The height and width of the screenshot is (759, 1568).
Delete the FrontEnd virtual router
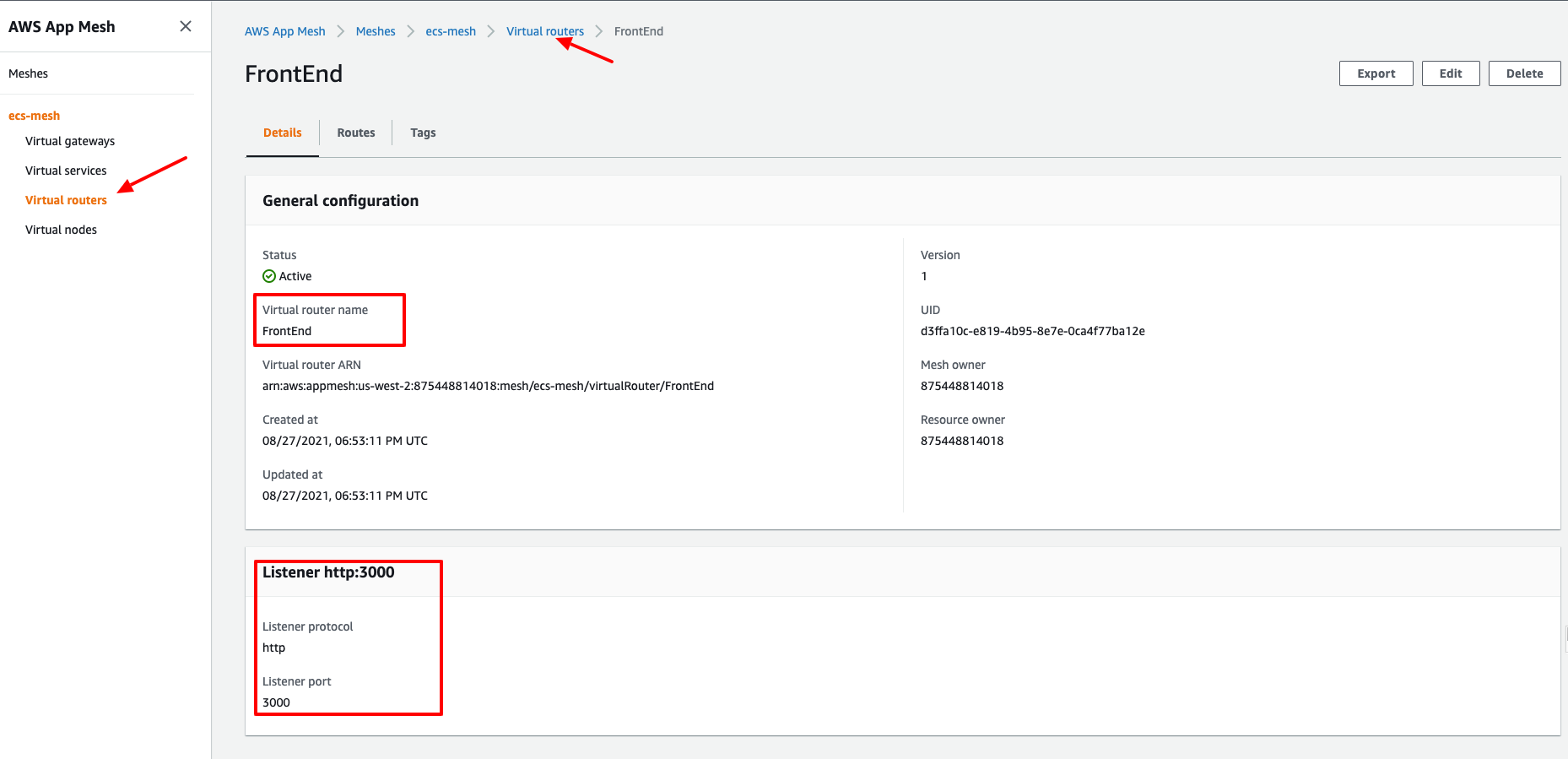point(1524,73)
